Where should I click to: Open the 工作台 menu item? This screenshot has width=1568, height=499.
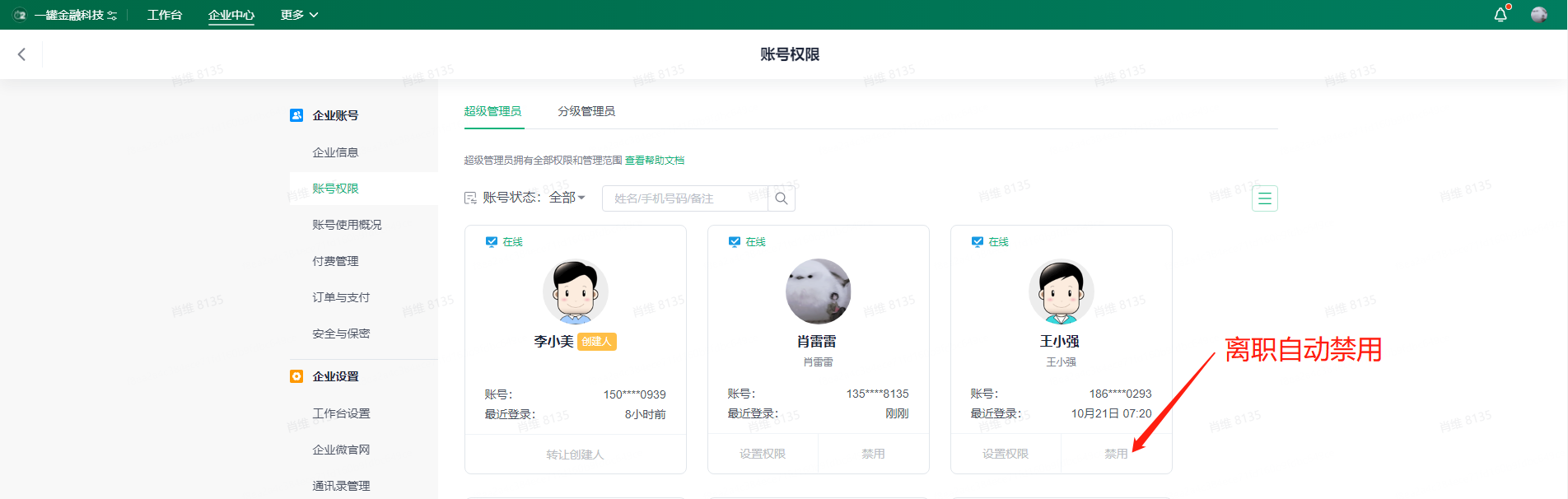point(165,15)
